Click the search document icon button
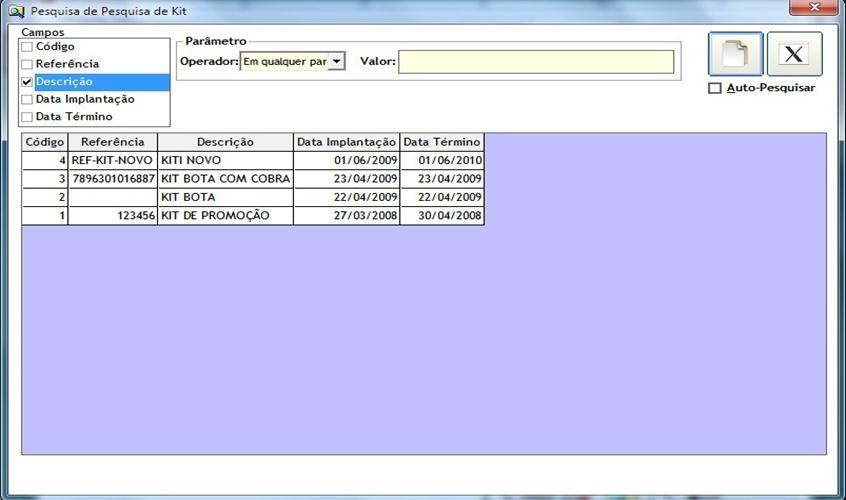Screen dimensions: 846x500 point(735,54)
